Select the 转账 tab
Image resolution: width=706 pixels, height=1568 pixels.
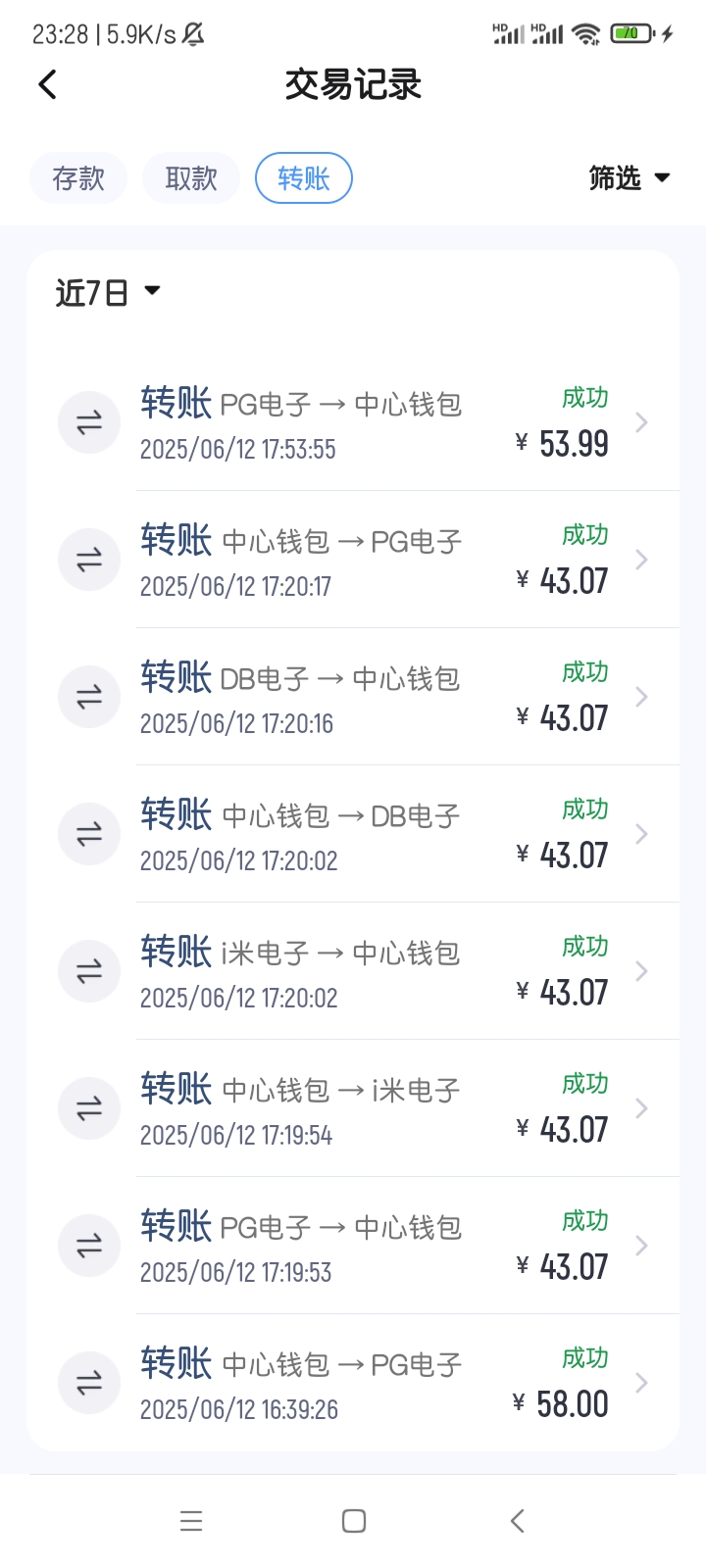(x=304, y=178)
